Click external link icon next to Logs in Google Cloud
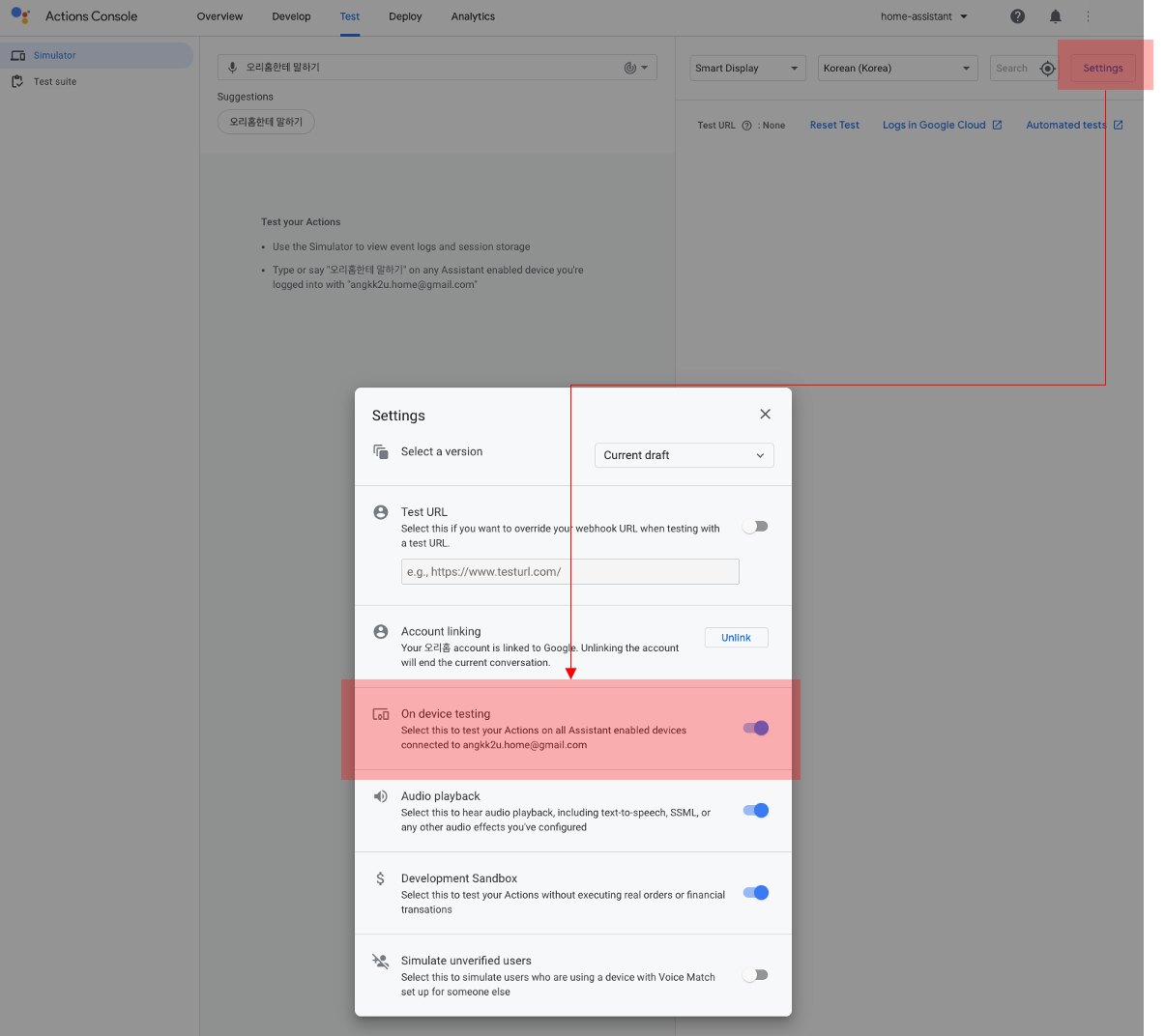The height and width of the screenshot is (1036, 1165). pyautogui.click(x=998, y=125)
